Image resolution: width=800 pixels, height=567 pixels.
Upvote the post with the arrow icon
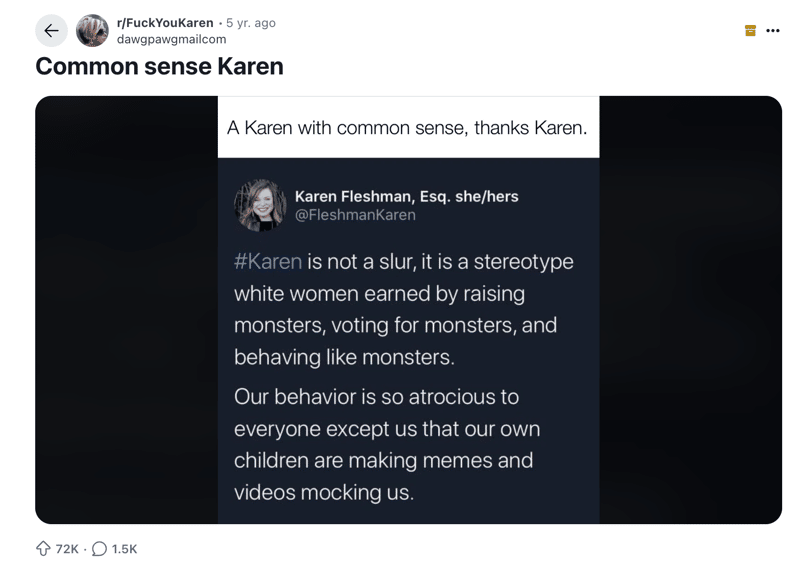pos(43,548)
